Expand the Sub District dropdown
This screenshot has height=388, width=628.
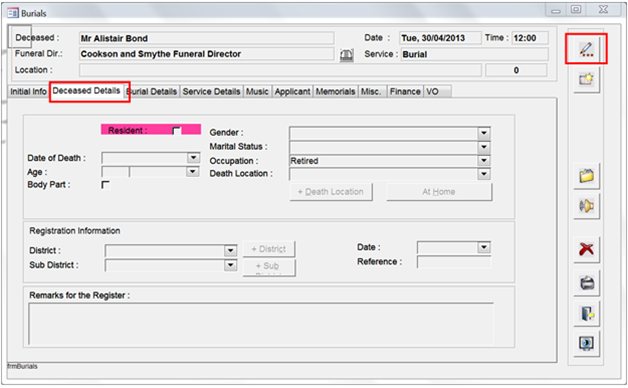[230, 265]
